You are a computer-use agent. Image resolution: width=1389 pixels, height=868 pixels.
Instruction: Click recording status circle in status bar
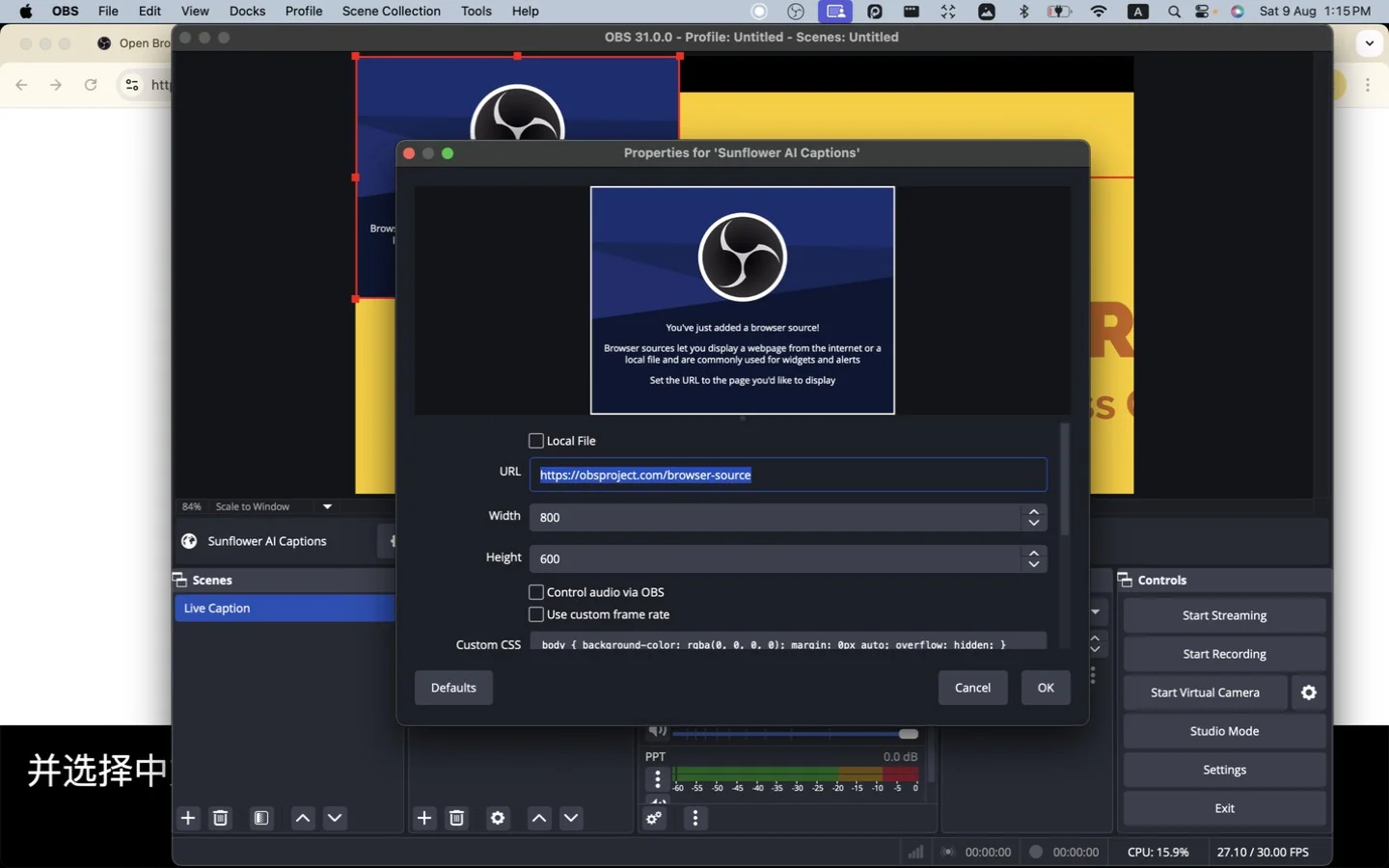coord(1036,852)
